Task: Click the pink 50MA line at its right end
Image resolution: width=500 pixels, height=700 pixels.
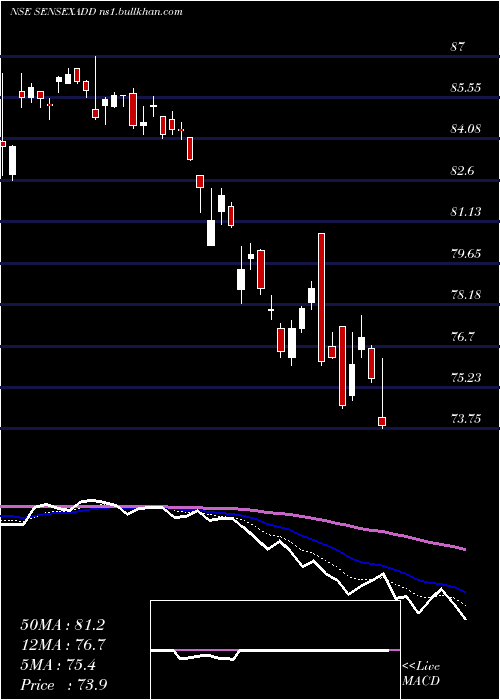Action: 464,549
